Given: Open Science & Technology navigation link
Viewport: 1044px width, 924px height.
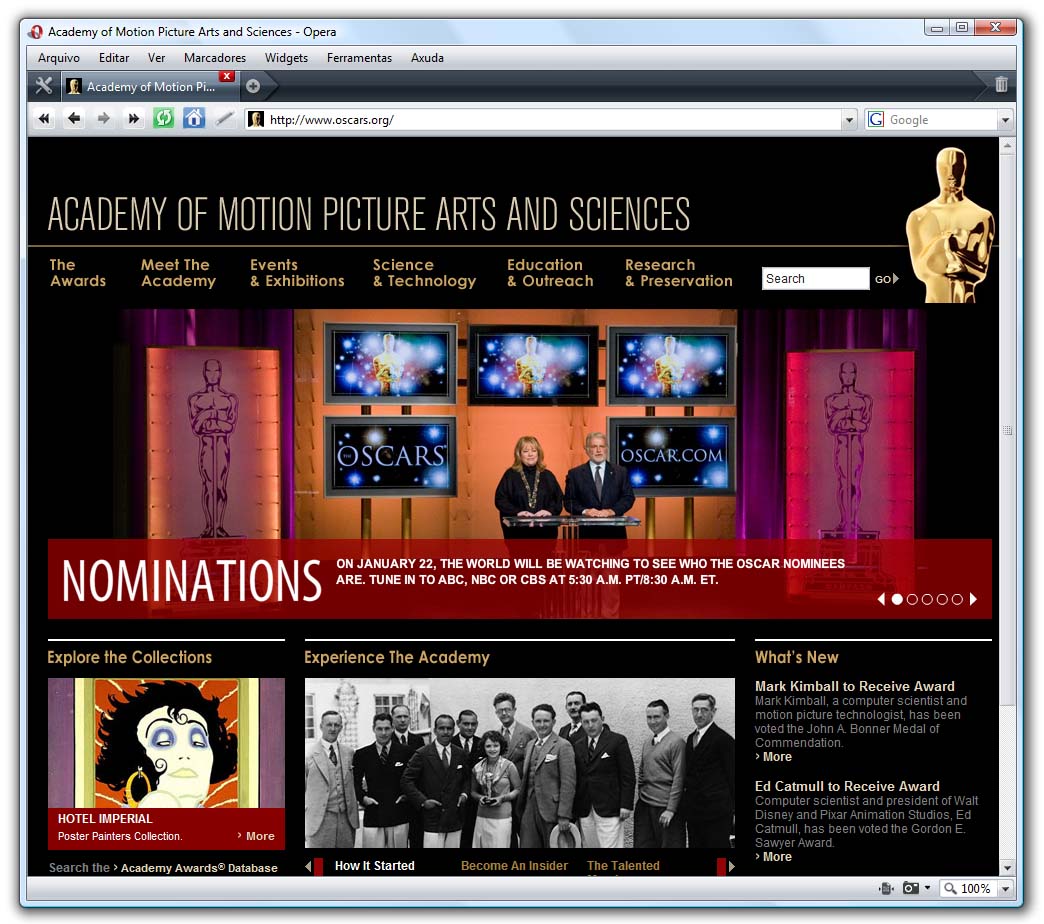Looking at the screenshot, I should [424, 273].
